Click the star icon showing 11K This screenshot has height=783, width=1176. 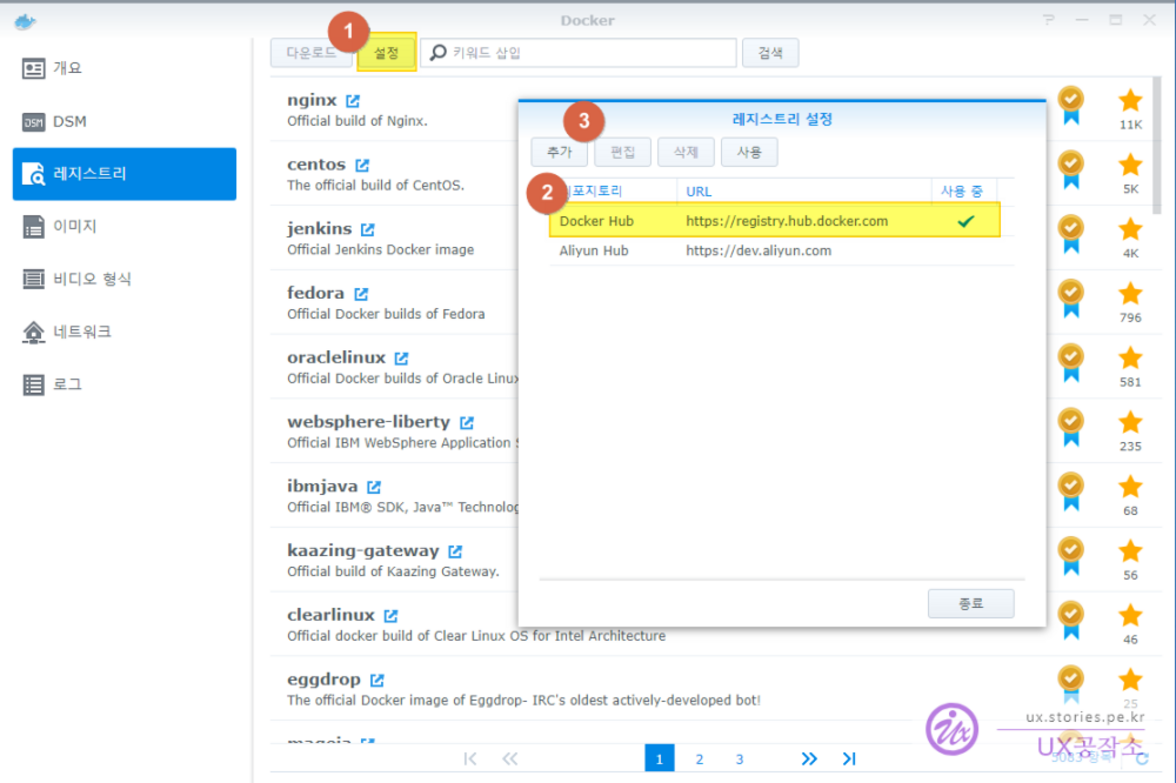(1130, 101)
